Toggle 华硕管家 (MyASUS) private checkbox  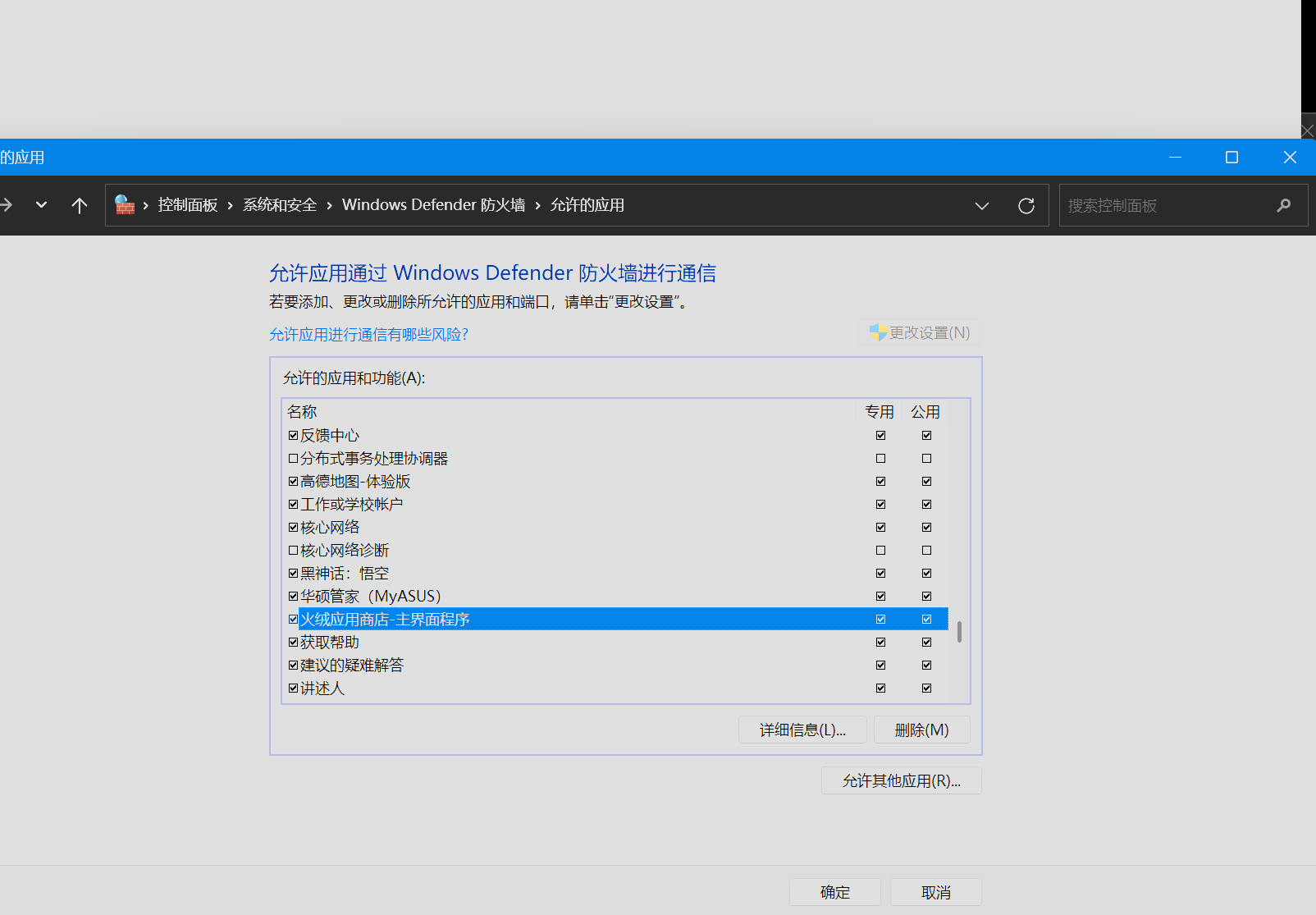click(x=880, y=597)
